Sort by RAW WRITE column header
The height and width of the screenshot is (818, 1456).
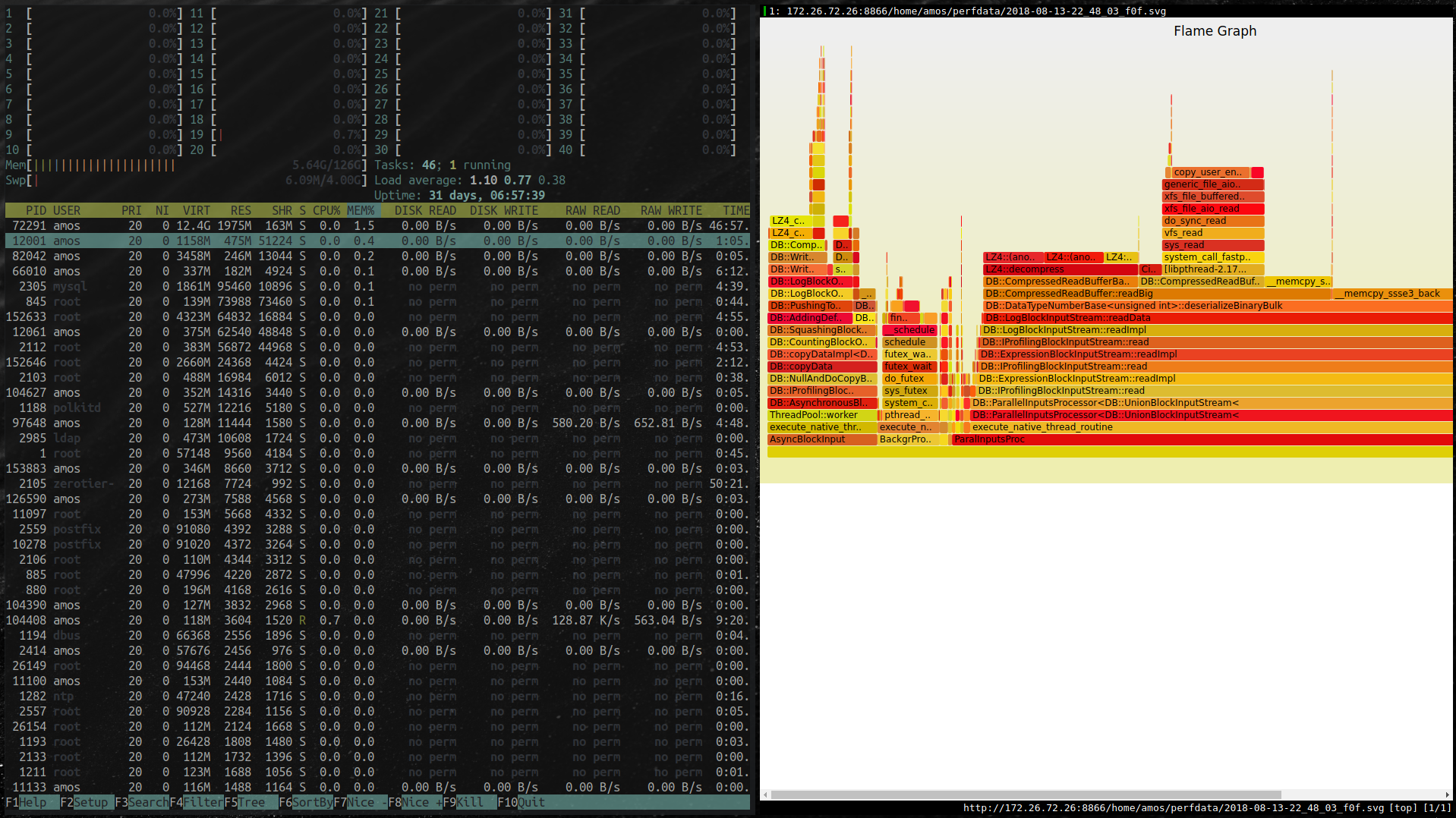pyautogui.click(x=671, y=210)
